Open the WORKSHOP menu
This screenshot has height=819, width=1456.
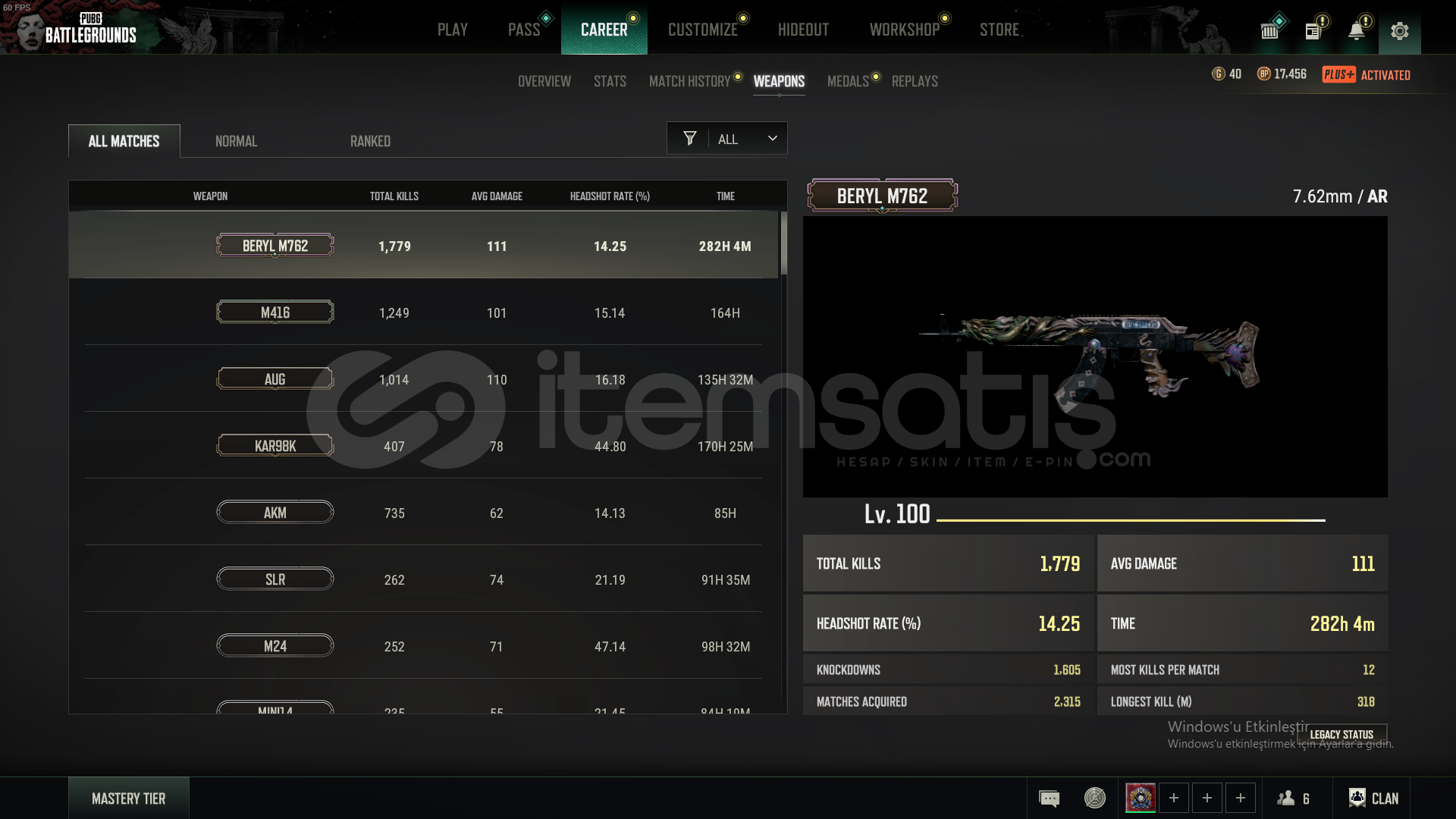pos(905,30)
